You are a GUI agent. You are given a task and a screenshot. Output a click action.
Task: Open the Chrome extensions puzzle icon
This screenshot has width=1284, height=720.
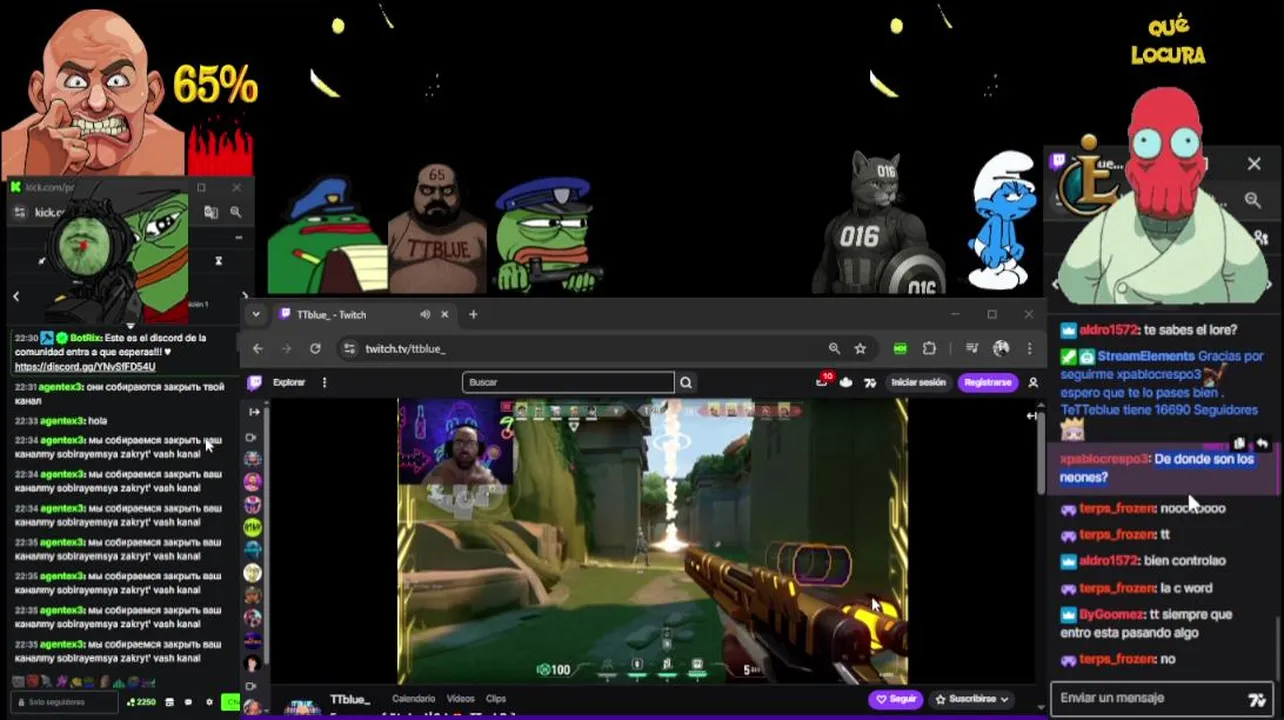pos(929,348)
